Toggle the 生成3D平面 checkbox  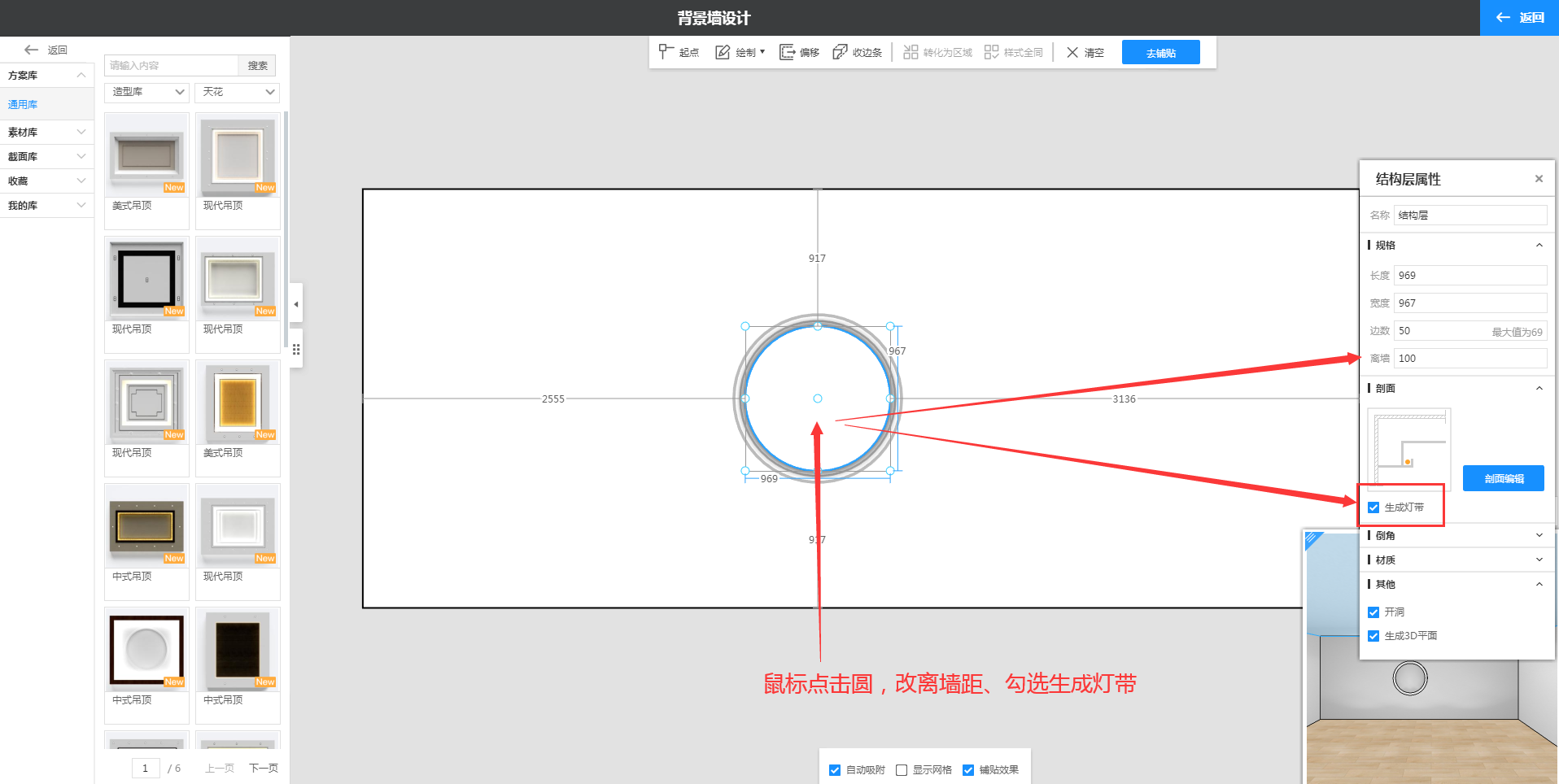[x=1373, y=636]
